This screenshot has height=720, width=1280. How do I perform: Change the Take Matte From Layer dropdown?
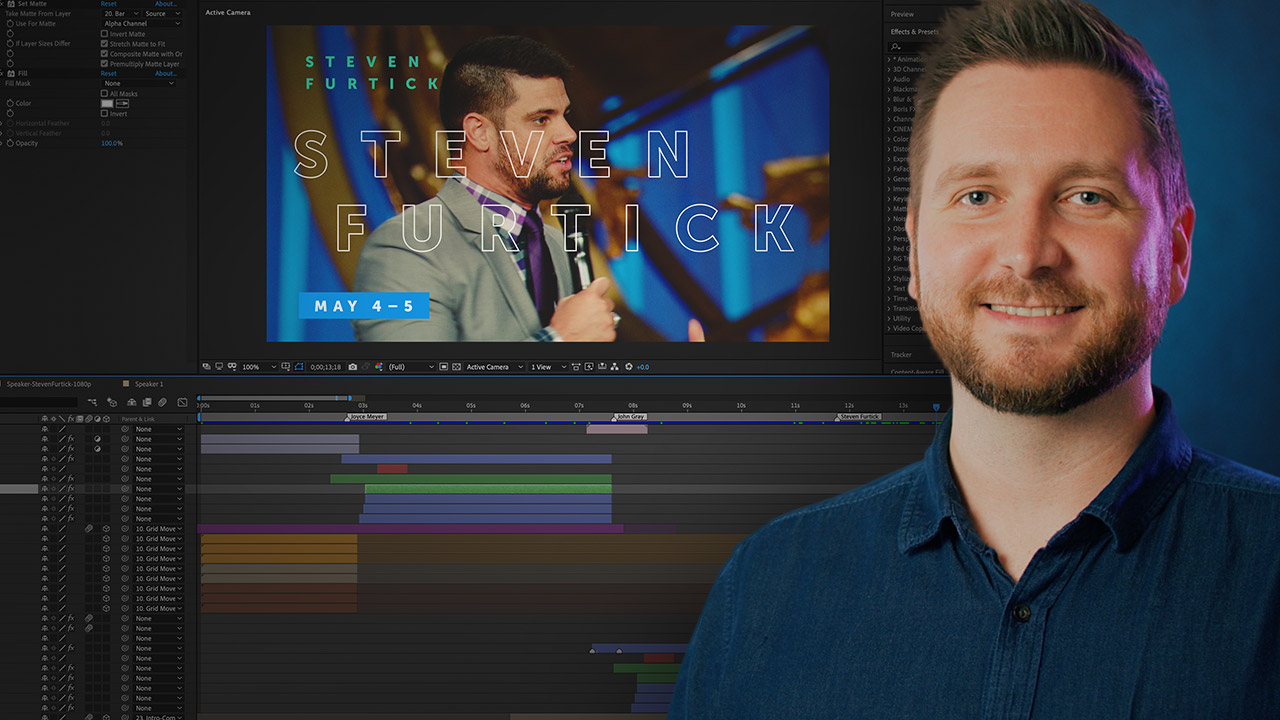(121, 14)
